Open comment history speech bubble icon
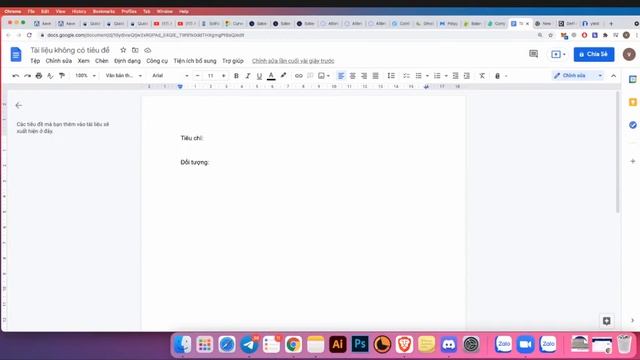This screenshot has width=640, height=360. click(x=533, y=54)
